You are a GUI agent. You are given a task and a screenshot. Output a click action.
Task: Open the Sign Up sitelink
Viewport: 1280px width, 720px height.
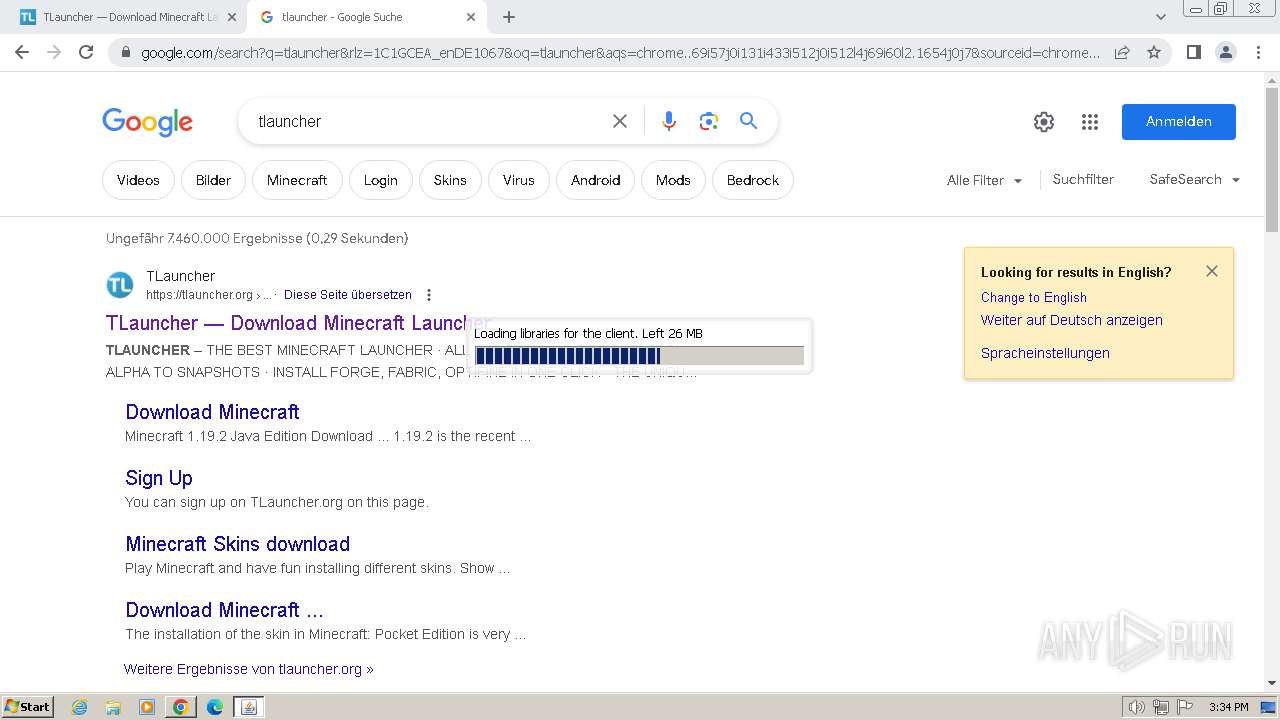tap(159, 478)
